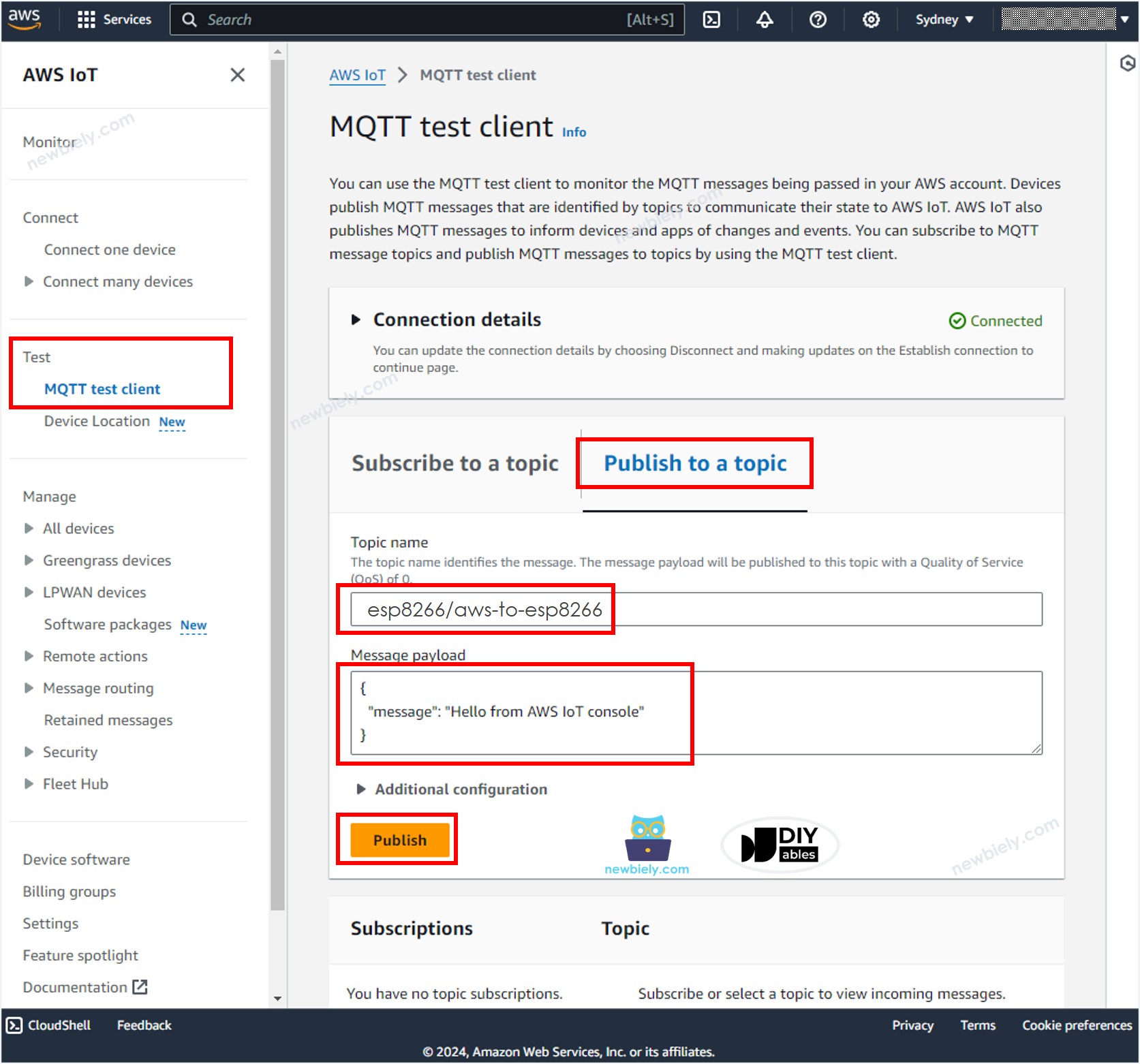Expand the Security item in the sidebar
This screenshot has width=1140, height=1064.
[x=28, y=752]
